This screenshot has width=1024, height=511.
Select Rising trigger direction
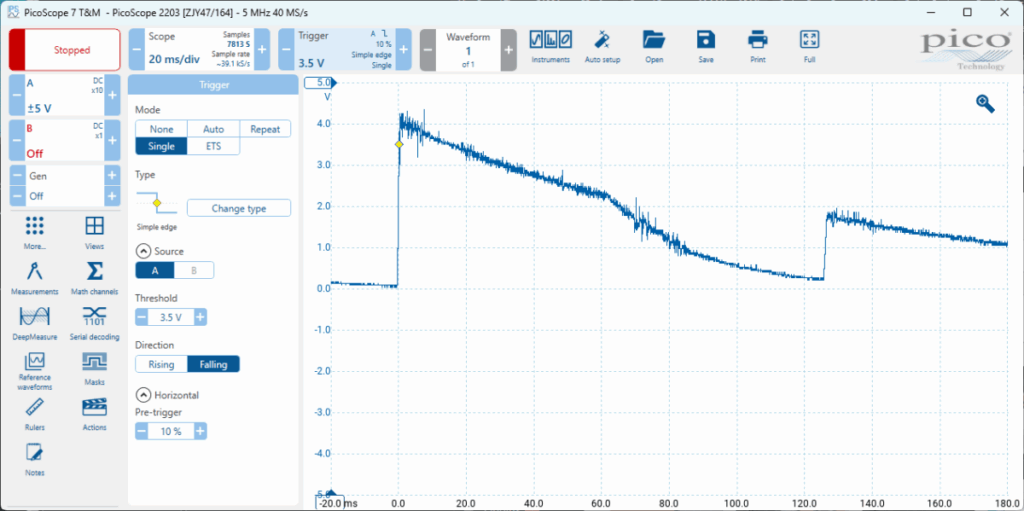[160, 364]
